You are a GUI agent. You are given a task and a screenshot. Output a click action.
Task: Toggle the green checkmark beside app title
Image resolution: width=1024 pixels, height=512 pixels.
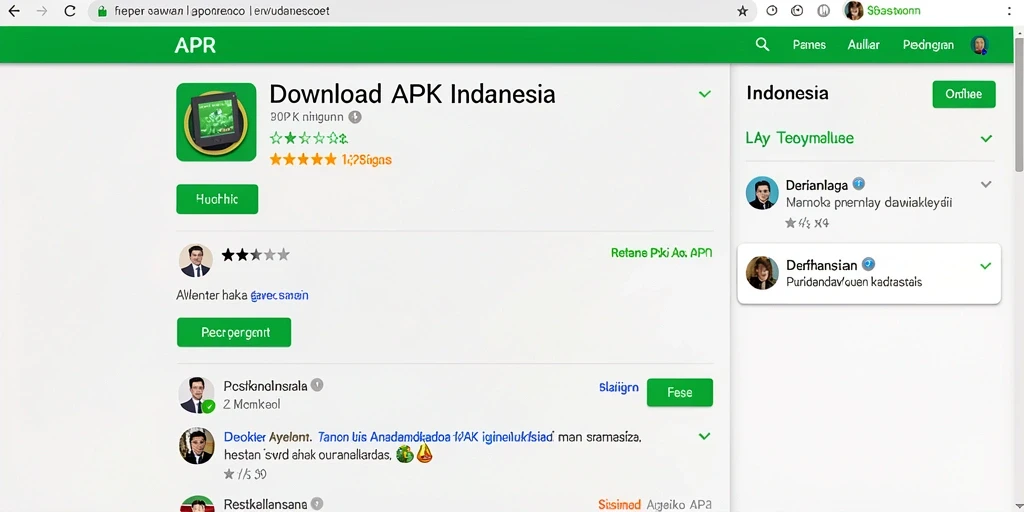(705, 94)
